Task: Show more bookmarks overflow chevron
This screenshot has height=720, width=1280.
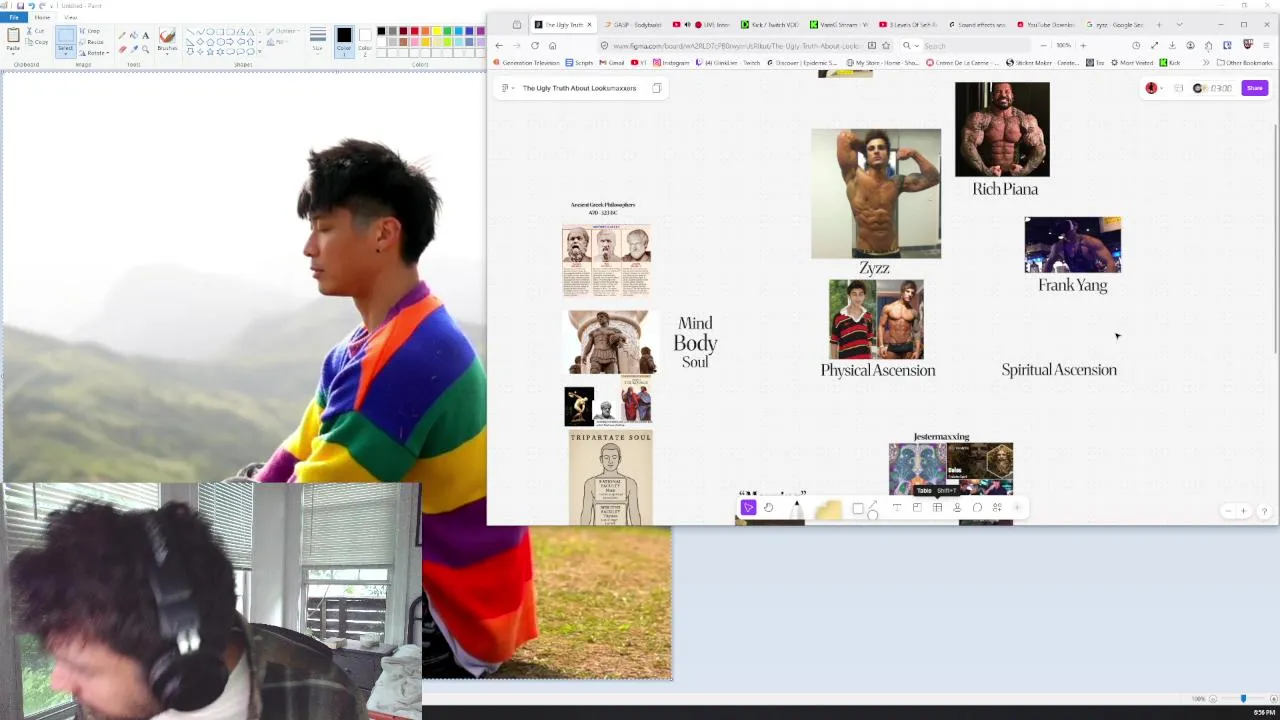Action: click(x=1206, y=63)
